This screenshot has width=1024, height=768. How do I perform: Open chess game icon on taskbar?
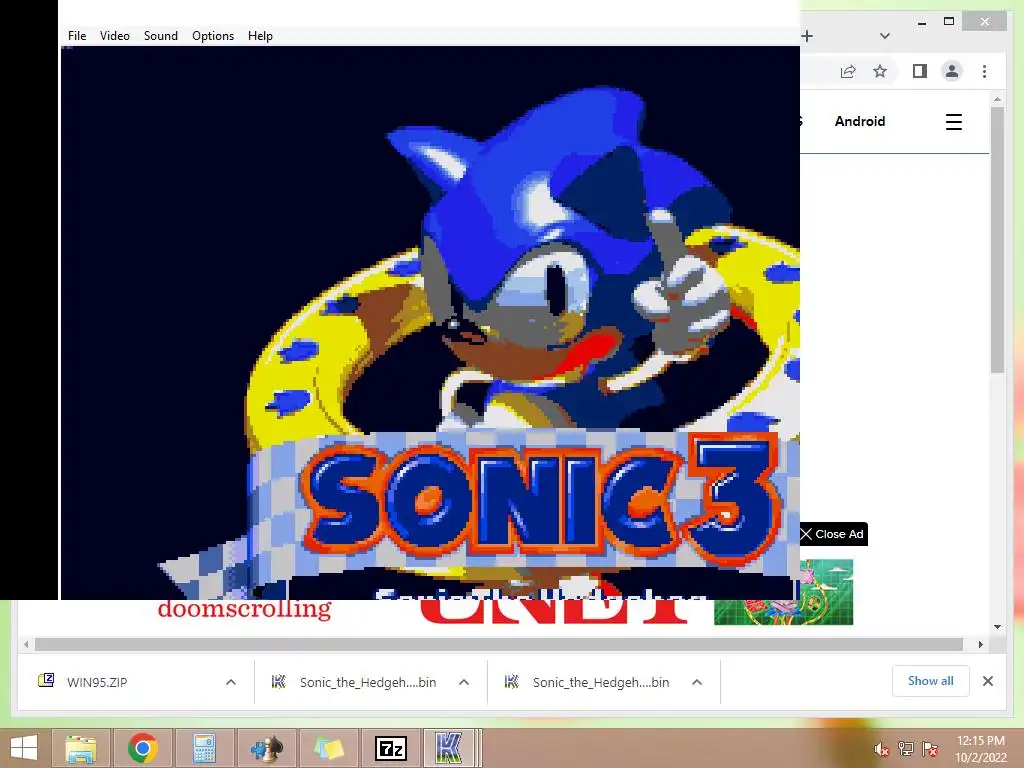(x=266, y=748)
